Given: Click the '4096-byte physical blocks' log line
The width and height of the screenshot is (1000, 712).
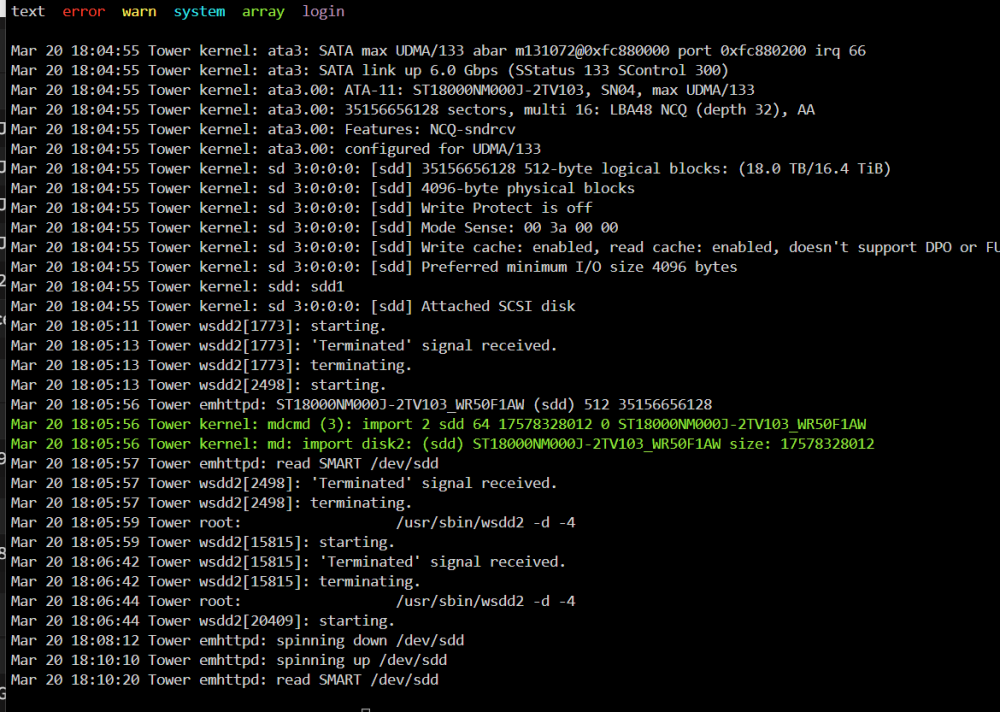Looking at the screenshot, I should click(323, 188).
